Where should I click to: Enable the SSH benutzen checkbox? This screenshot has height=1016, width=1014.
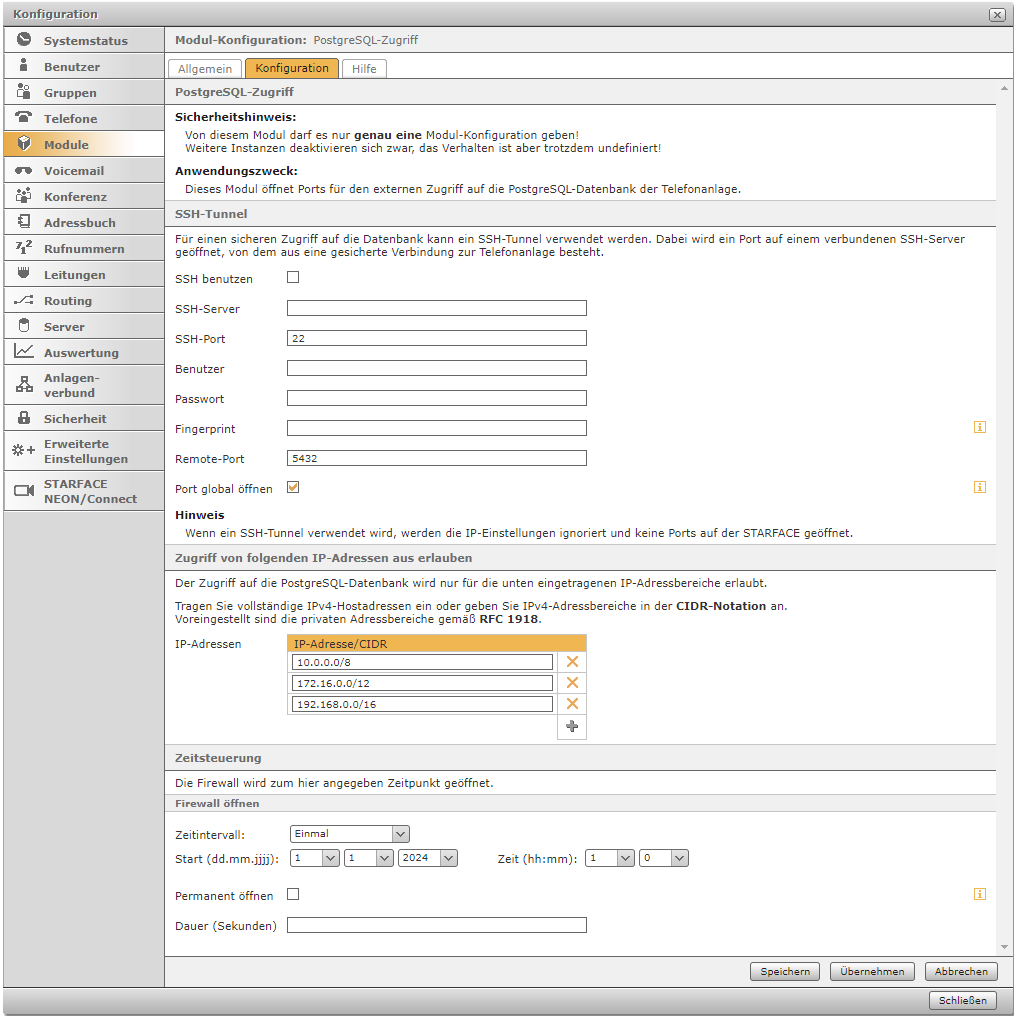pyautogui.click(x=293, y=277)
